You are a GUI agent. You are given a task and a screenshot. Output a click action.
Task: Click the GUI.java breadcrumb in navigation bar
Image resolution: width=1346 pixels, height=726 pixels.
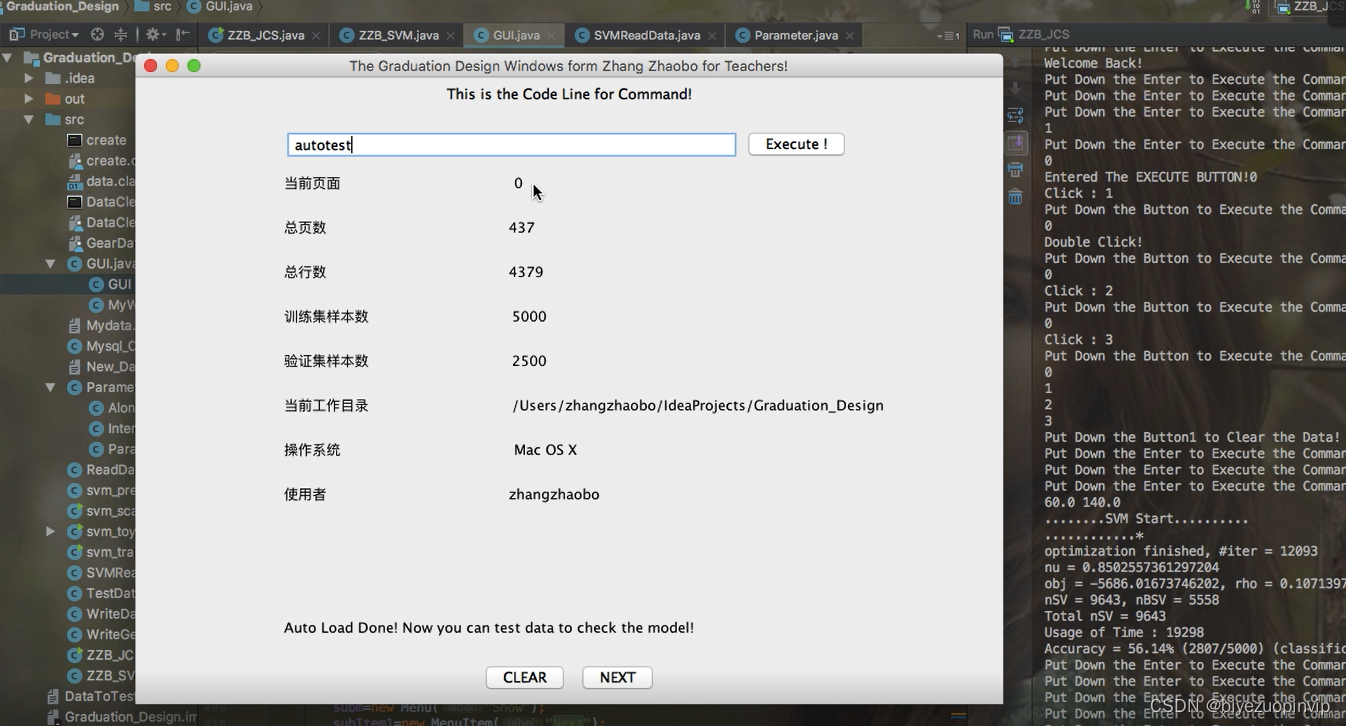coord(220,6)
